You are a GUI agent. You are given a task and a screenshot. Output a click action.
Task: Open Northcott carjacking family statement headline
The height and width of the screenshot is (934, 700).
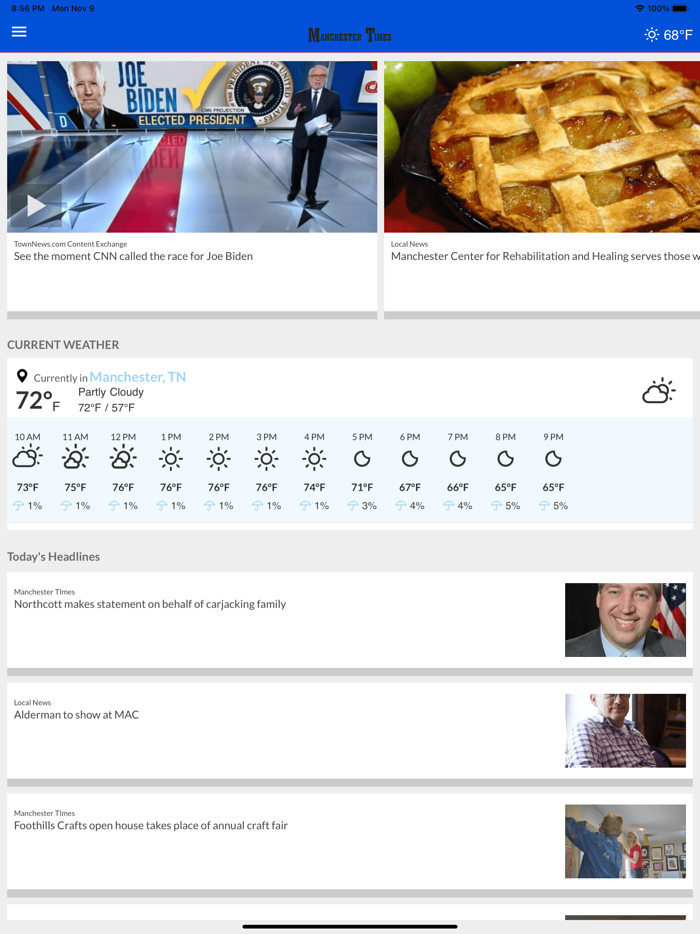[150, 604]
